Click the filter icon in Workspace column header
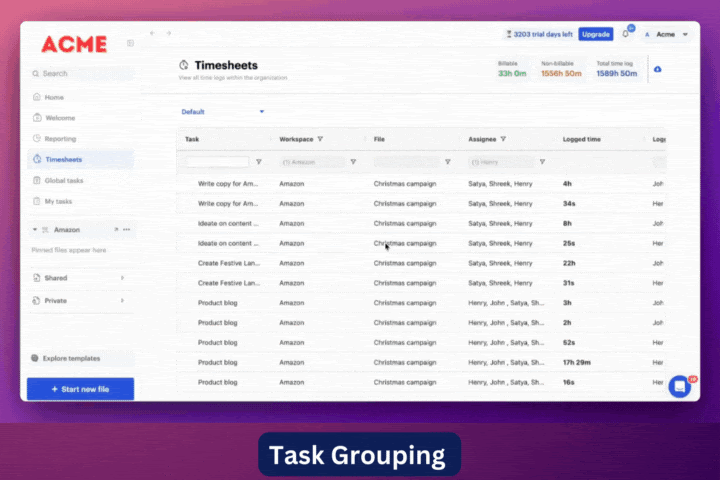 (320, 140)
